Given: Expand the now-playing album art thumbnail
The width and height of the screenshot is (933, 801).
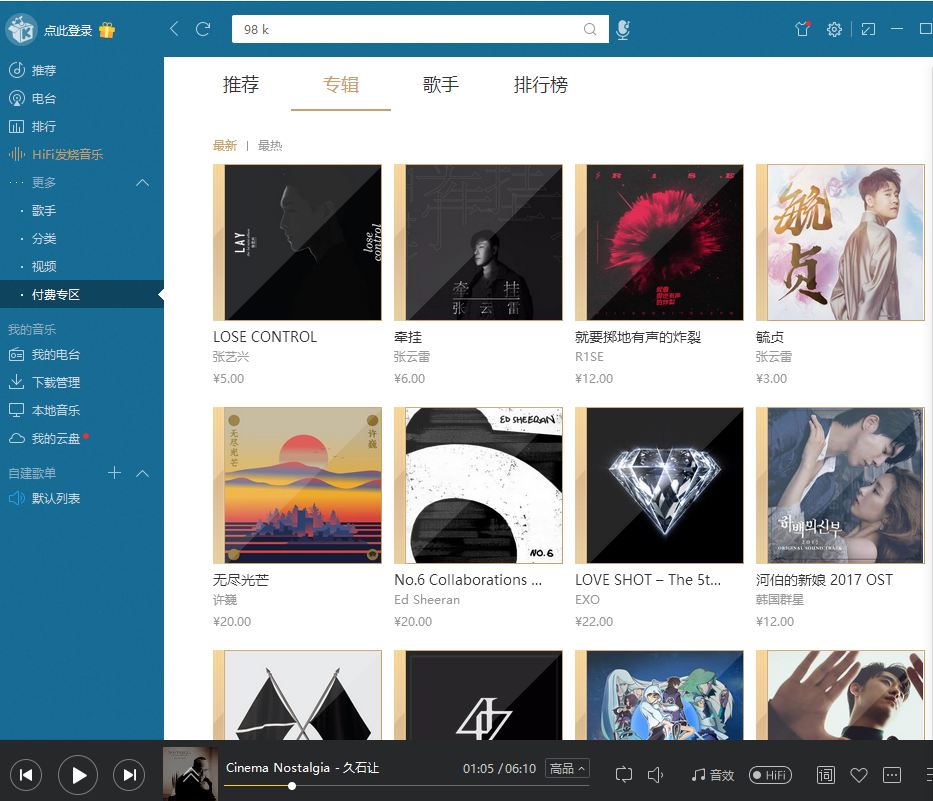Looking at the screenshot, I should tap(190, 774).
